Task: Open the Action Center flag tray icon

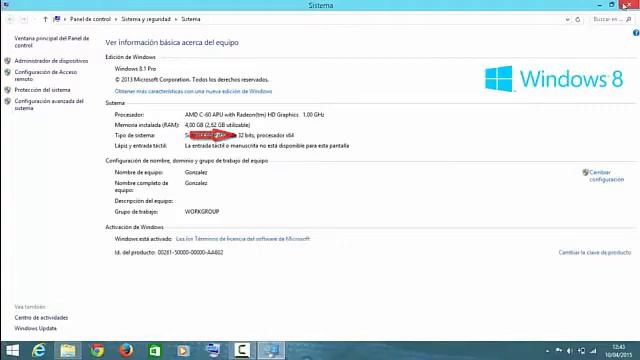Action: [558, 351]
